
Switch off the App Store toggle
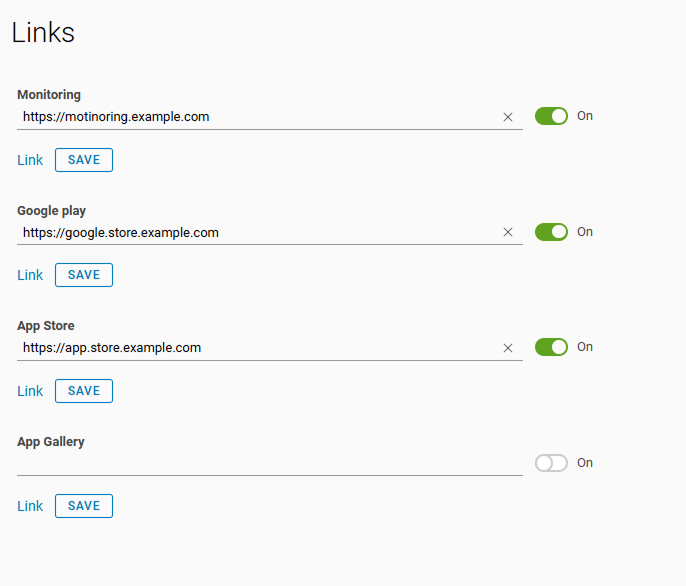tap(551, 347)
